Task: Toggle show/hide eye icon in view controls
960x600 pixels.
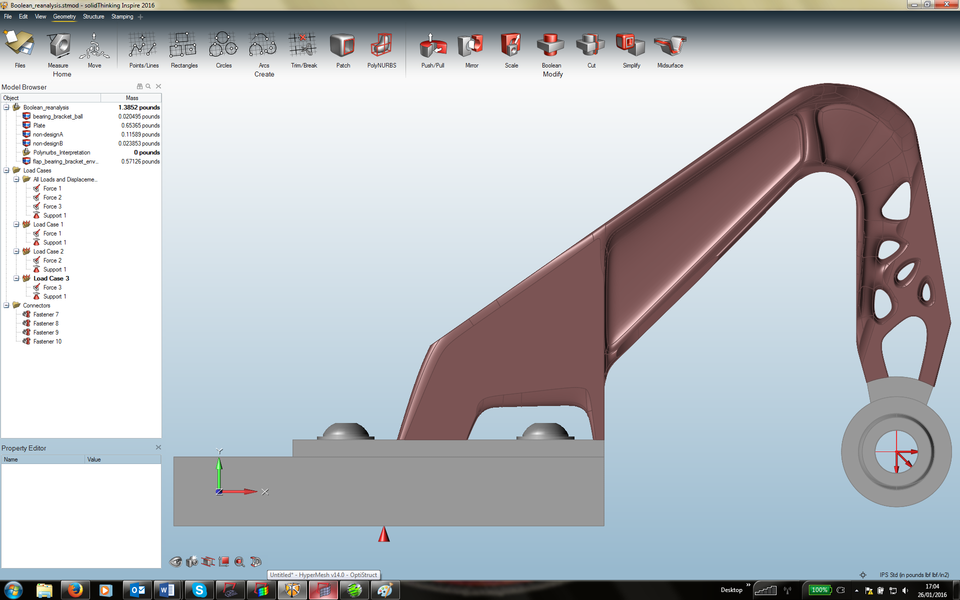Action: click(176, 561)
